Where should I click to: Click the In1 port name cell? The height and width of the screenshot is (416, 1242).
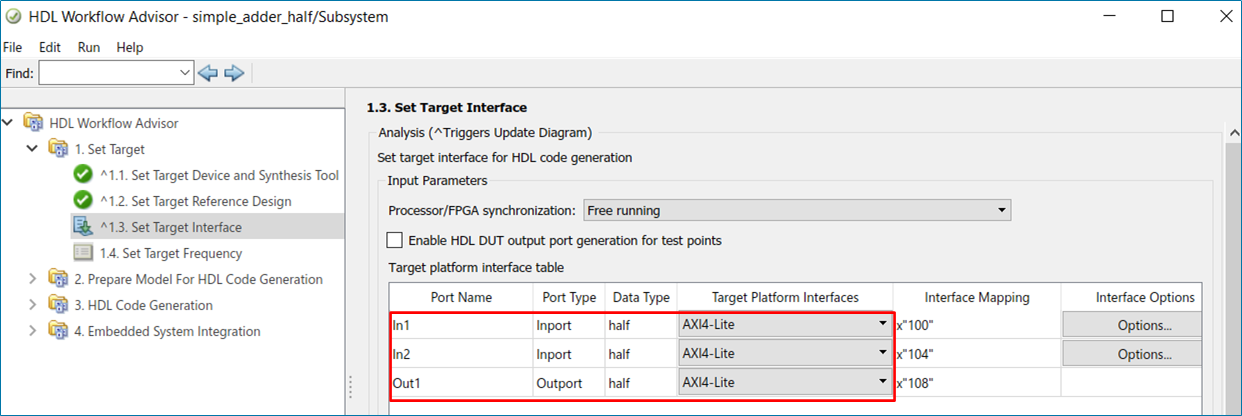click(461, 325)
